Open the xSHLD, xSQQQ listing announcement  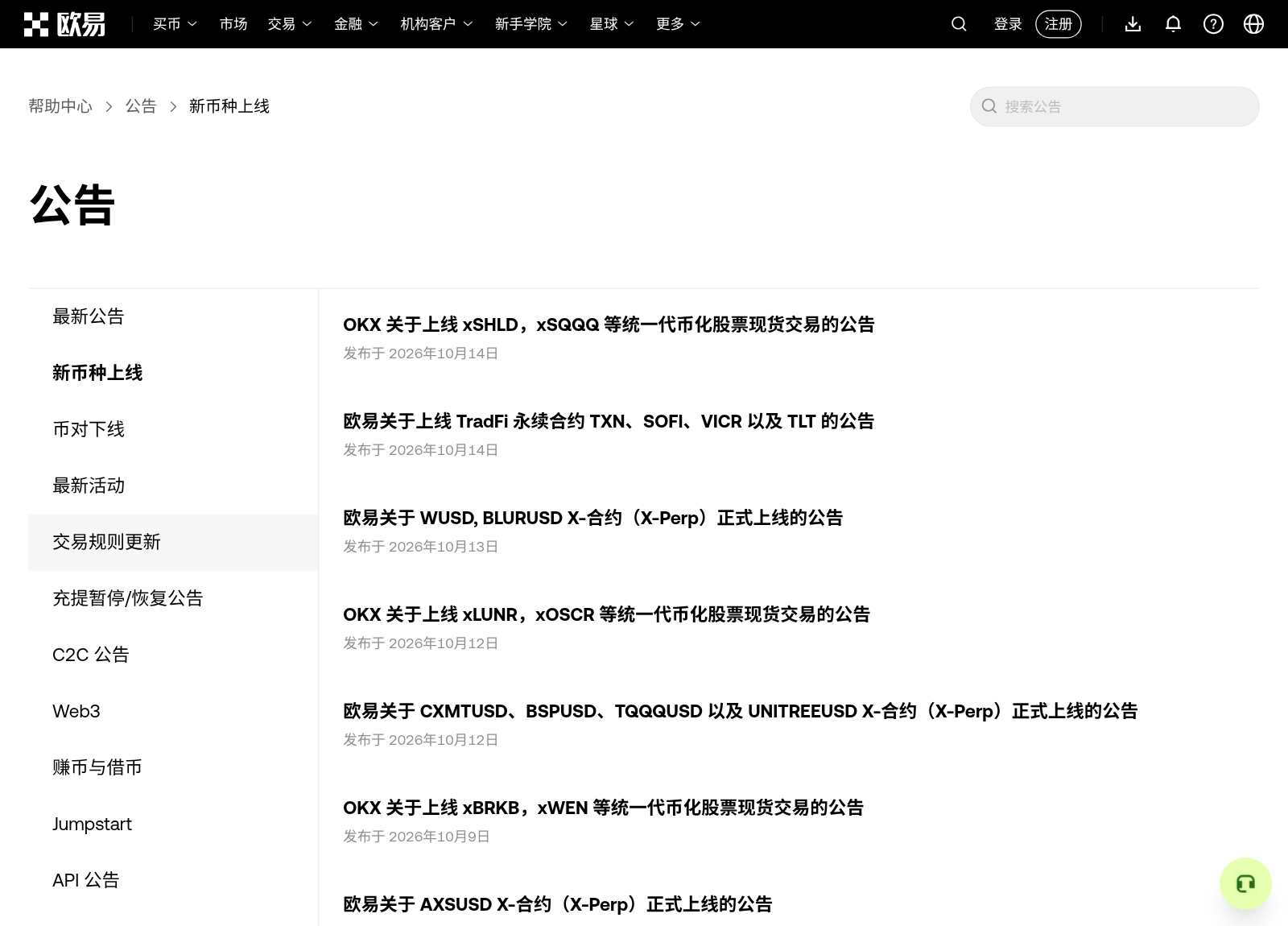609,325
